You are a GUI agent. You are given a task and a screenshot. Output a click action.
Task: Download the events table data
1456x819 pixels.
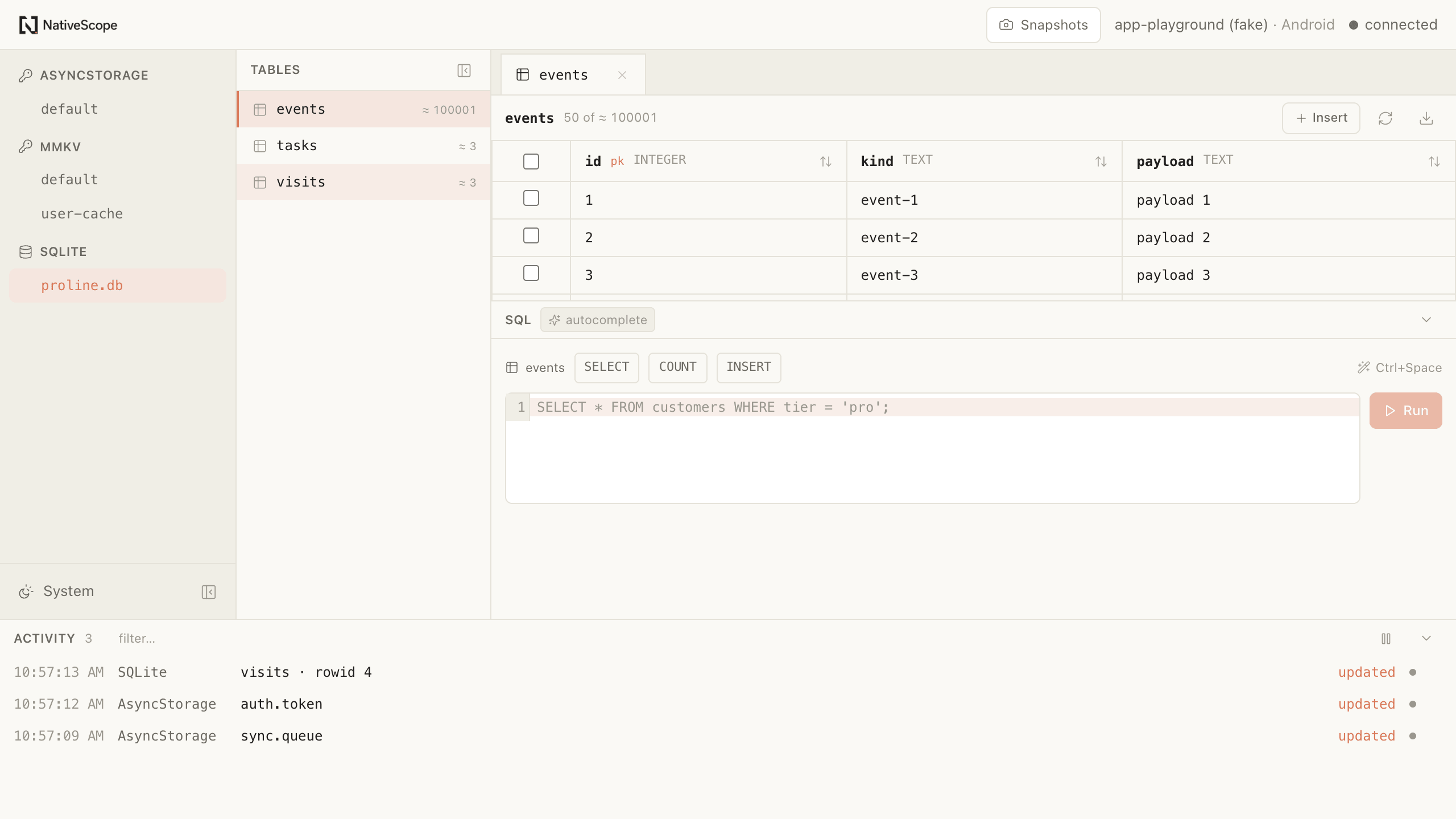pos(1426,118)
